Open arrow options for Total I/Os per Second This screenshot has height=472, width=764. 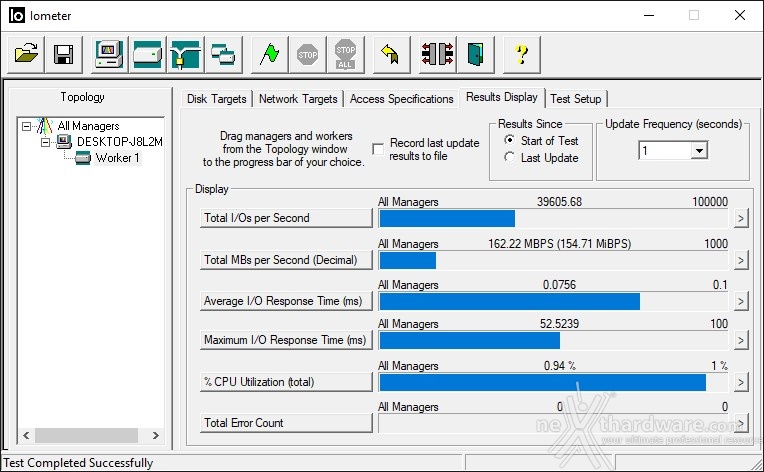coord(741,218)
